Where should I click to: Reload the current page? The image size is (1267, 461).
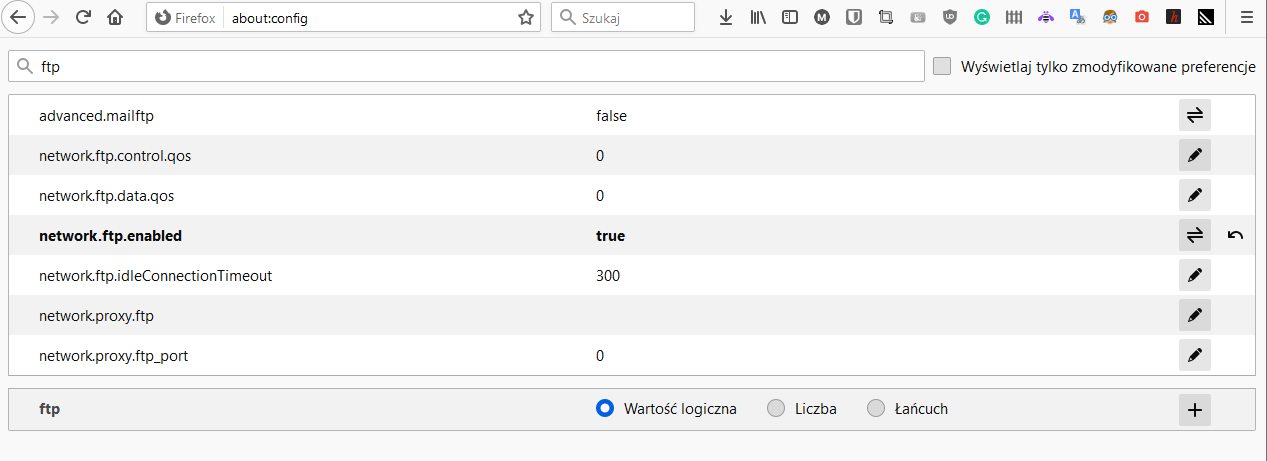coord(84,17)
